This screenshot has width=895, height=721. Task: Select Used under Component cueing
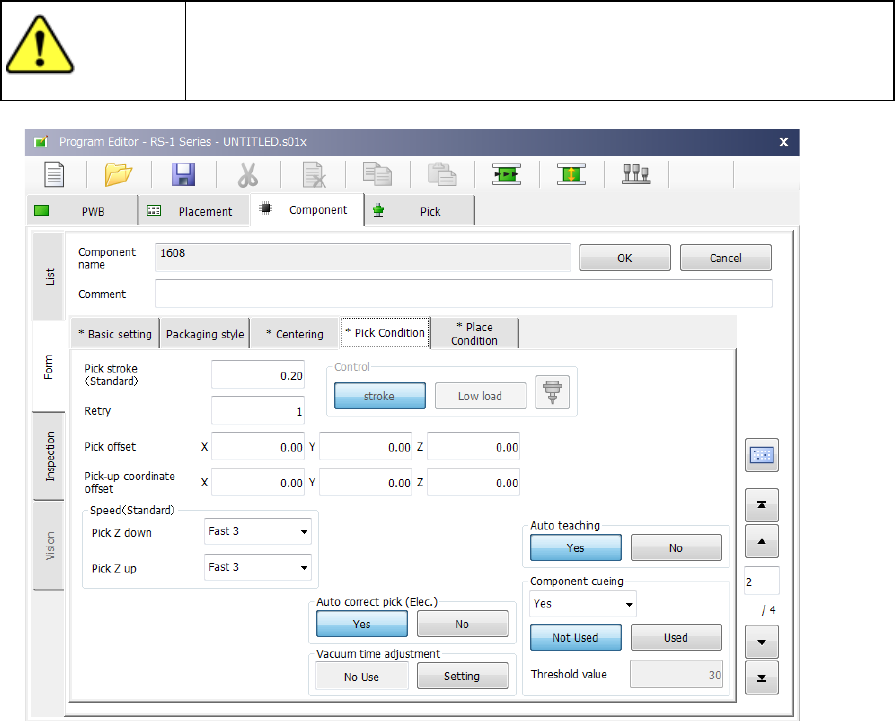[x=676, y=638]
